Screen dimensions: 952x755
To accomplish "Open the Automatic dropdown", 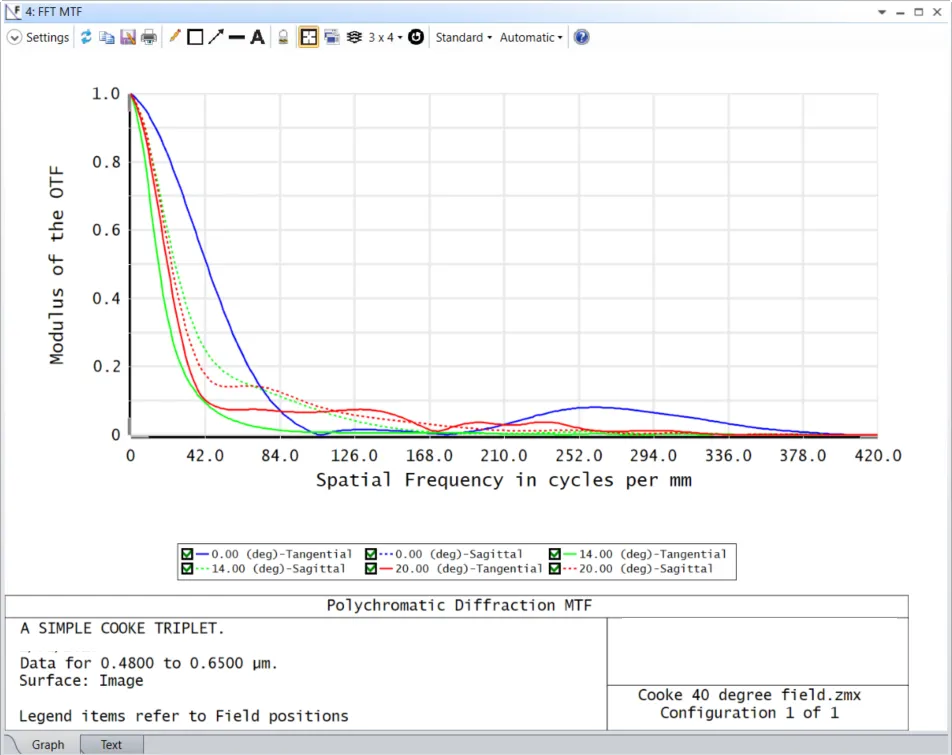I will click(531, 37).
